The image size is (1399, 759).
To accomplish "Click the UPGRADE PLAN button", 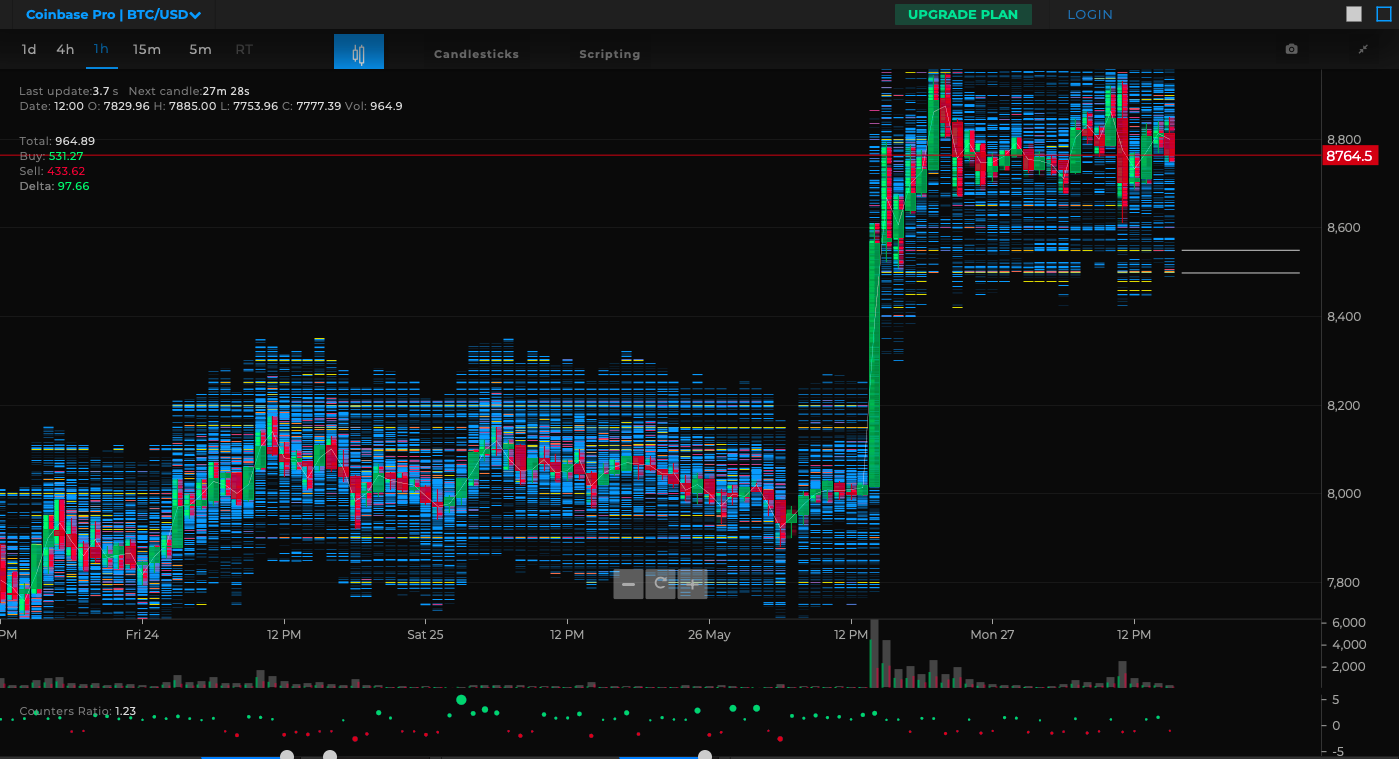I will pyautogui.click(x=962, y=15).
